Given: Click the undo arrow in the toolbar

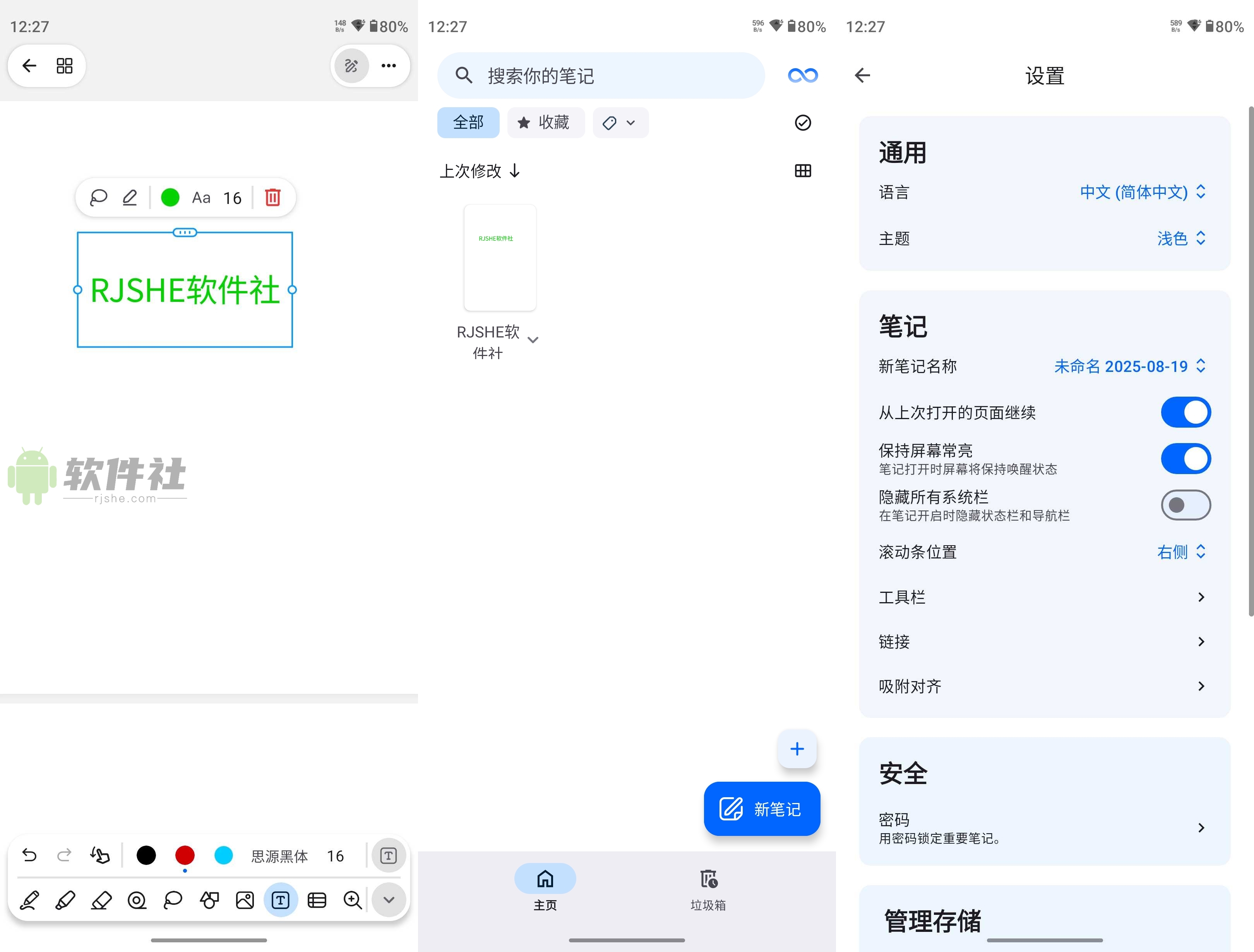Looking at the screenshot, I should [x=29, y=855].
